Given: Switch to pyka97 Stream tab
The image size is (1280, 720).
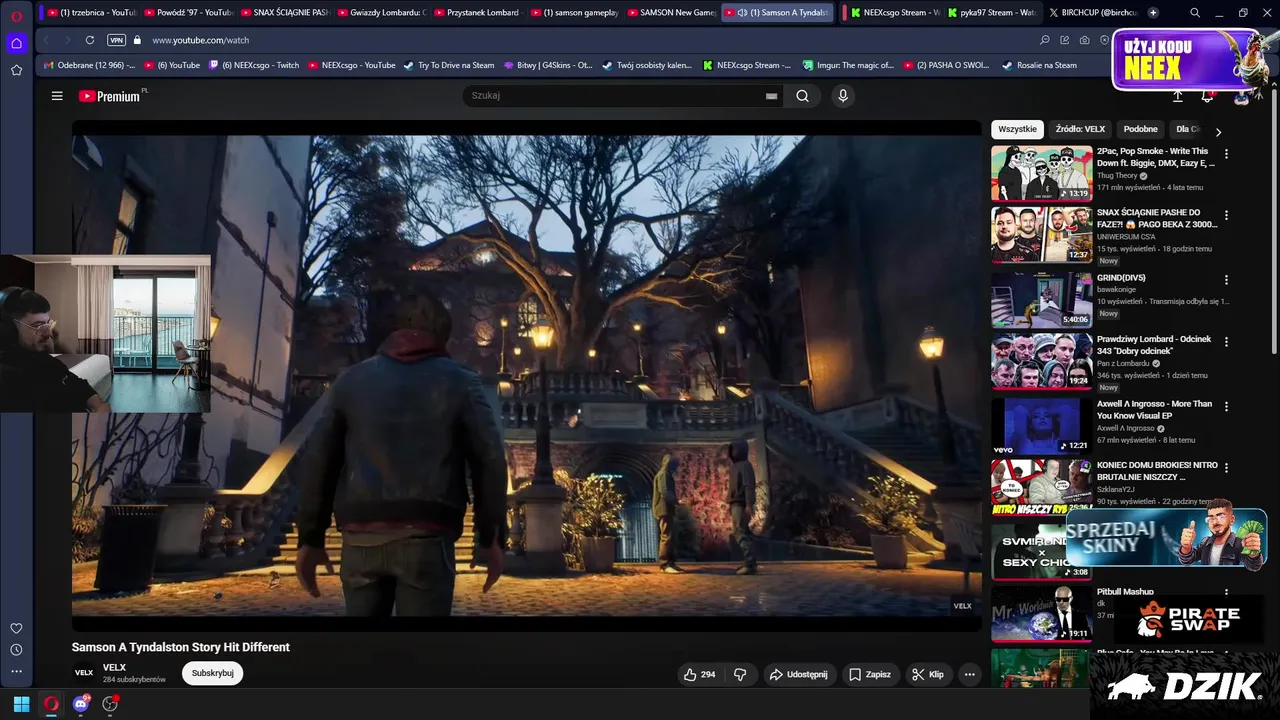Looking at the screenshot, I should 993,13.
